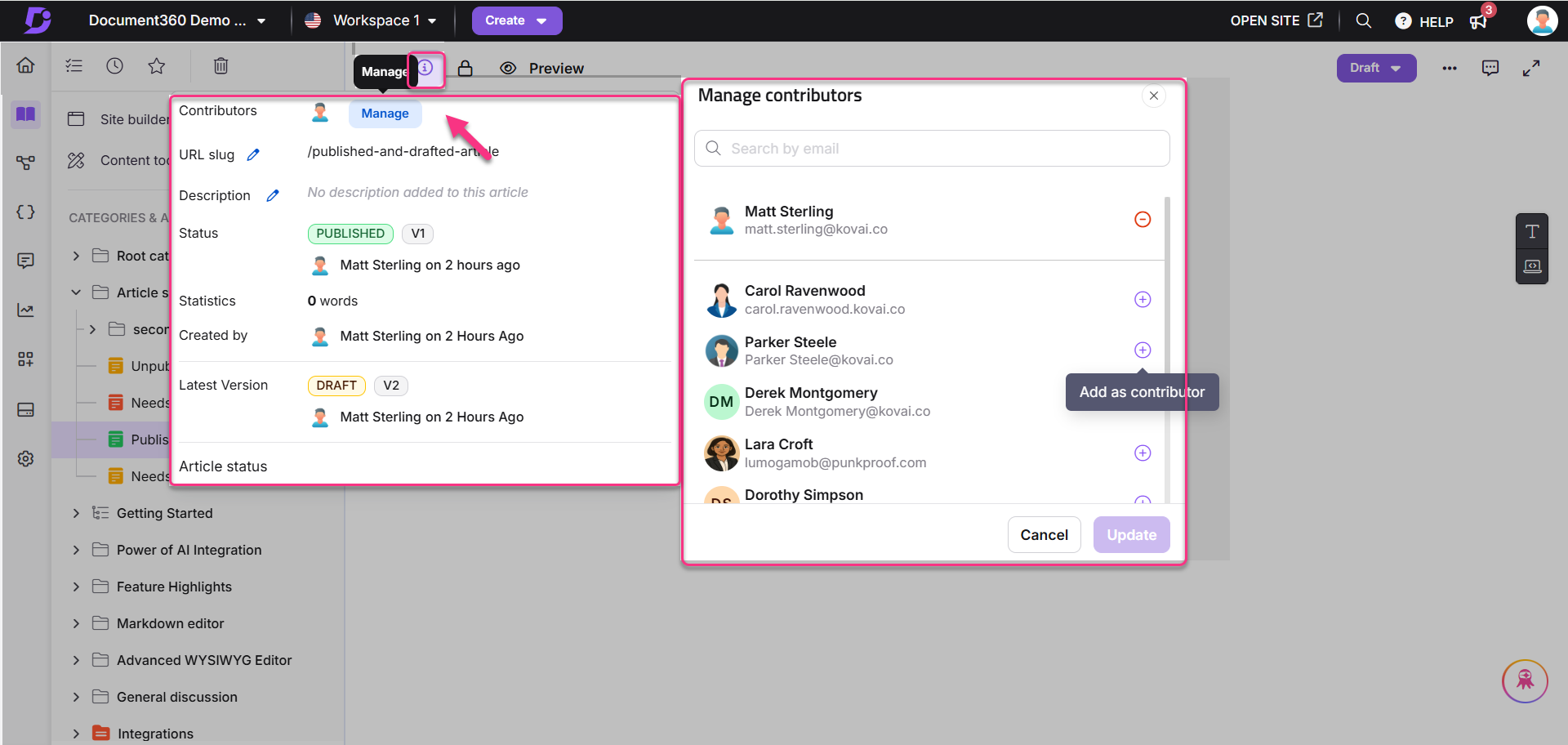Viewport: 1568px width, 745px height.
Task: Click the Search by email field
Action: tap(932, 149)
